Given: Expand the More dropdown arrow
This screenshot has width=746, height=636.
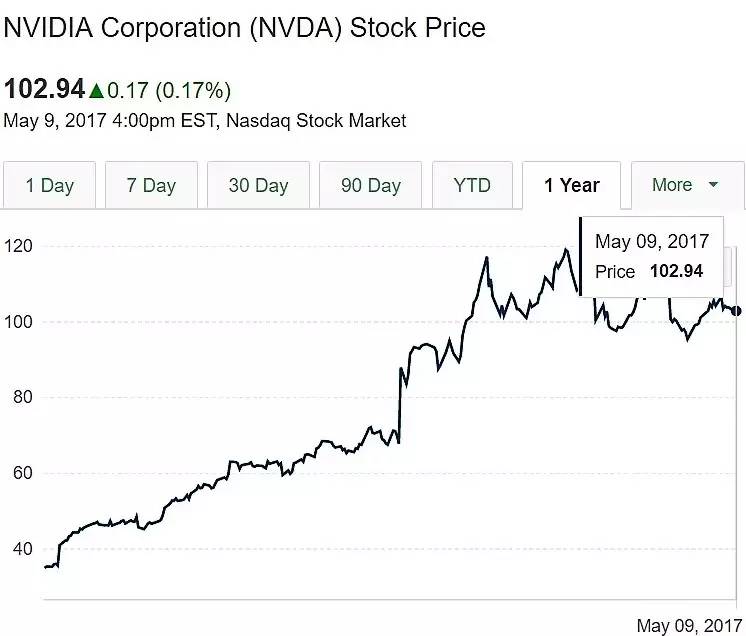Looking at the screenshot, I should click(713, 185).
